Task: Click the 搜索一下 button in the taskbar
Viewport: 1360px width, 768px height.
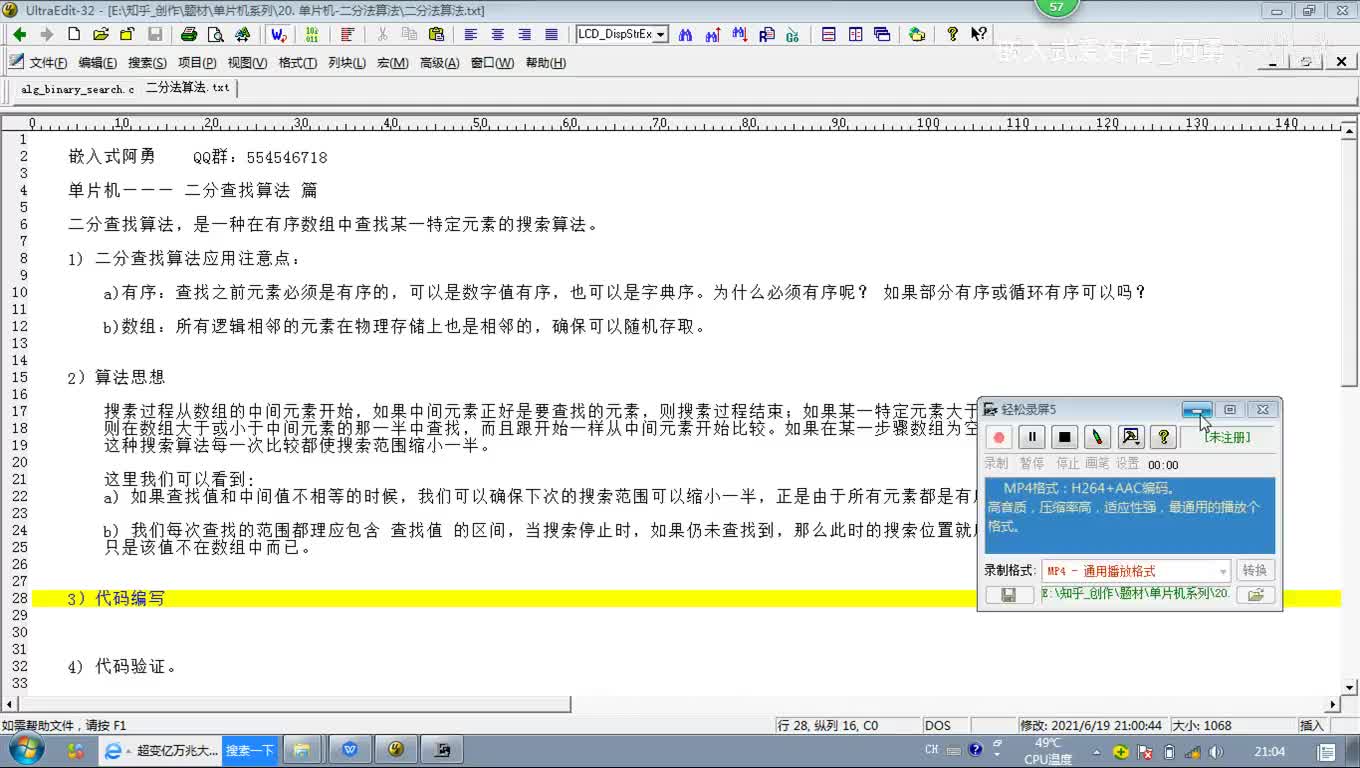Action: pos(249,750)
